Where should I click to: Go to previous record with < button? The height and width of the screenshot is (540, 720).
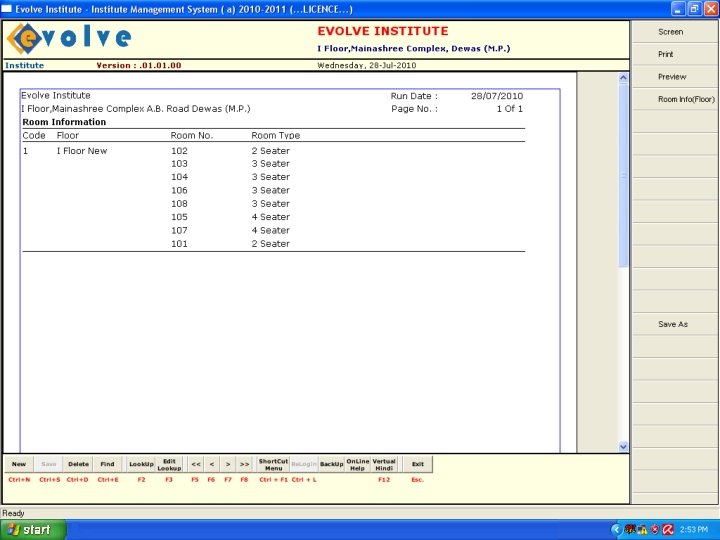pyautogui.click(x=211, y=464)
